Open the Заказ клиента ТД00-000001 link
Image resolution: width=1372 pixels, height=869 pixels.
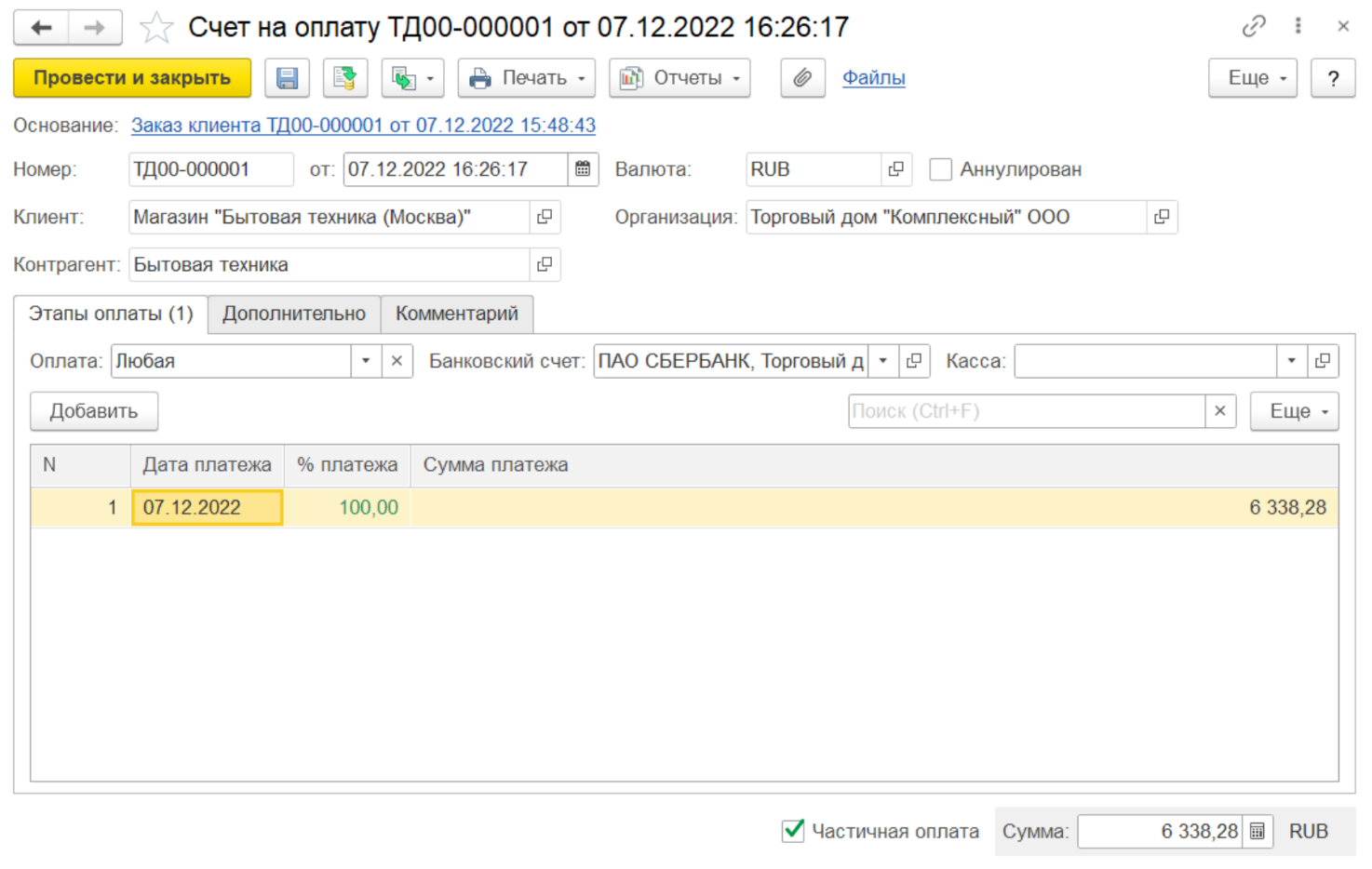[x=363, y=125]
